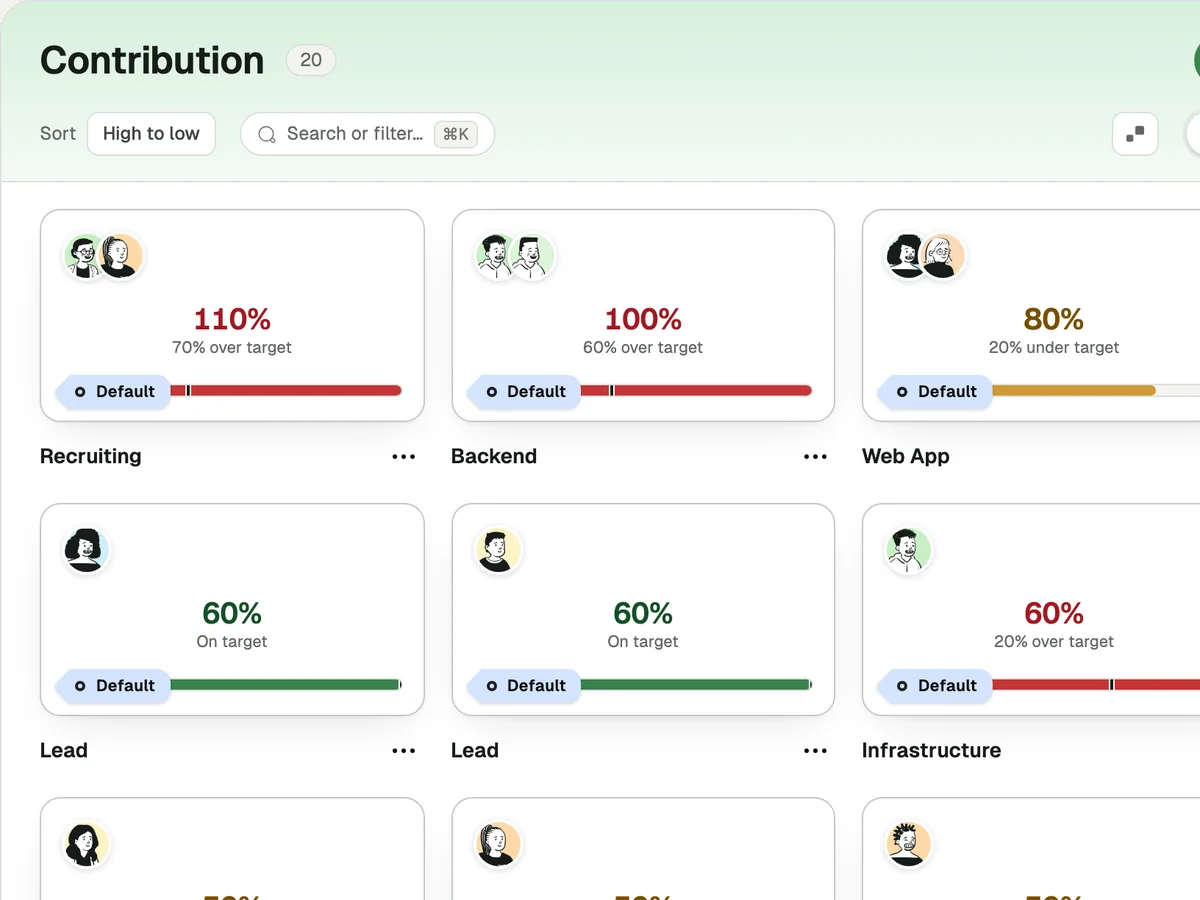Switch layout using the view toggle icon
The width and height of the screenshot is (1200, 900).
(x=1135, y=134)
